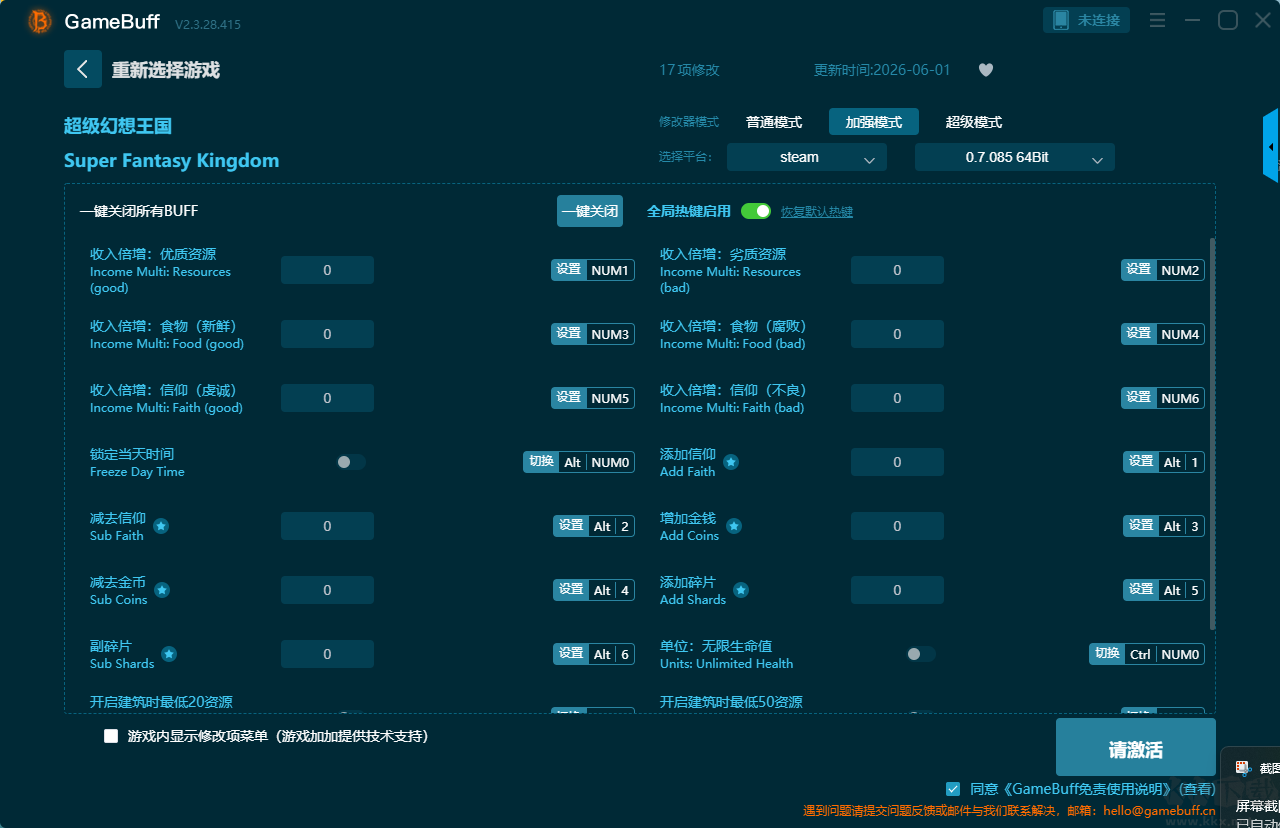Toggle 锁定当天时间 Freeze Day Time switch
This screenshot has width=1280, height=828.
point(351,462)
